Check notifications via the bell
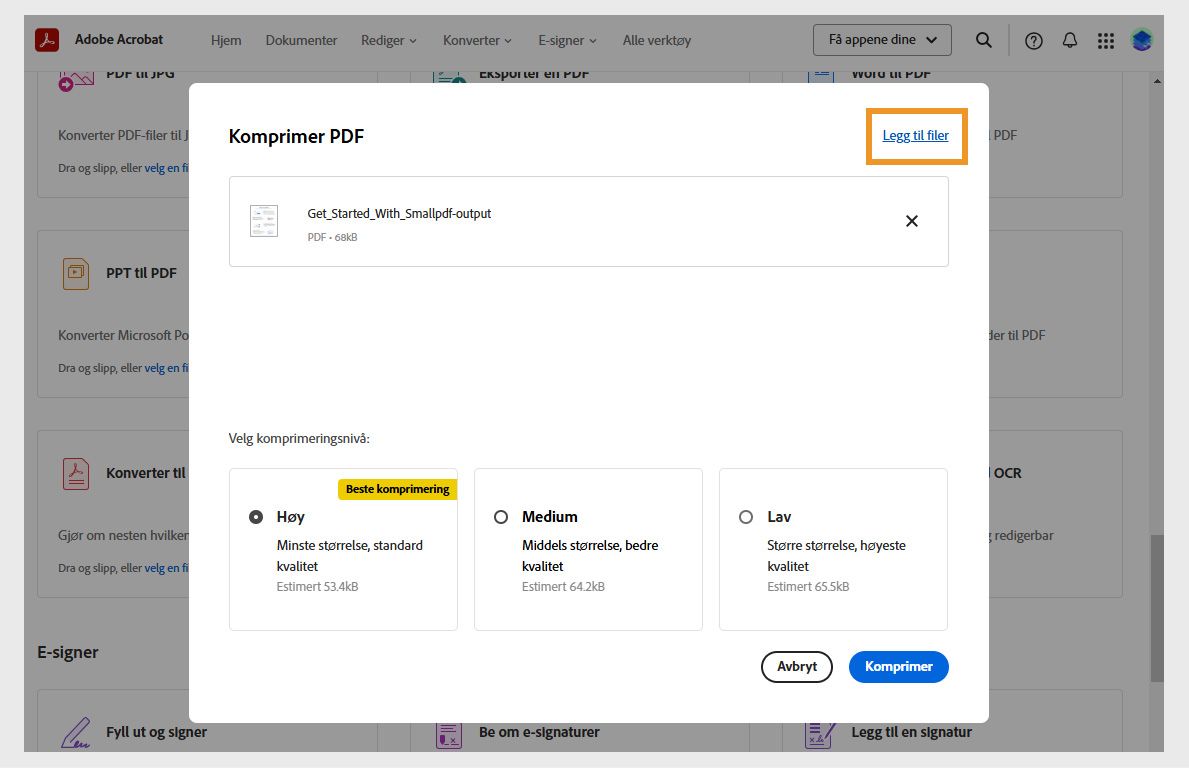The width and height of the screenshot is (1189, 768). pos(1069,40)
